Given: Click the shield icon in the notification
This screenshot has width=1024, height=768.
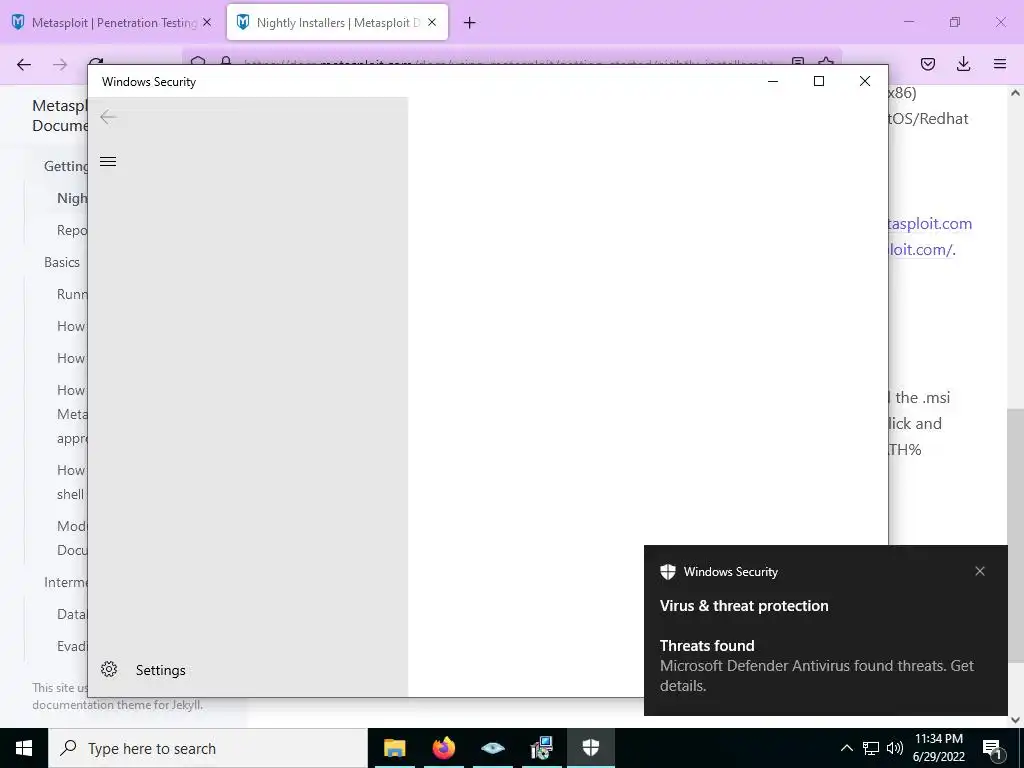Looking at the screenshot, I should point(667,572).
